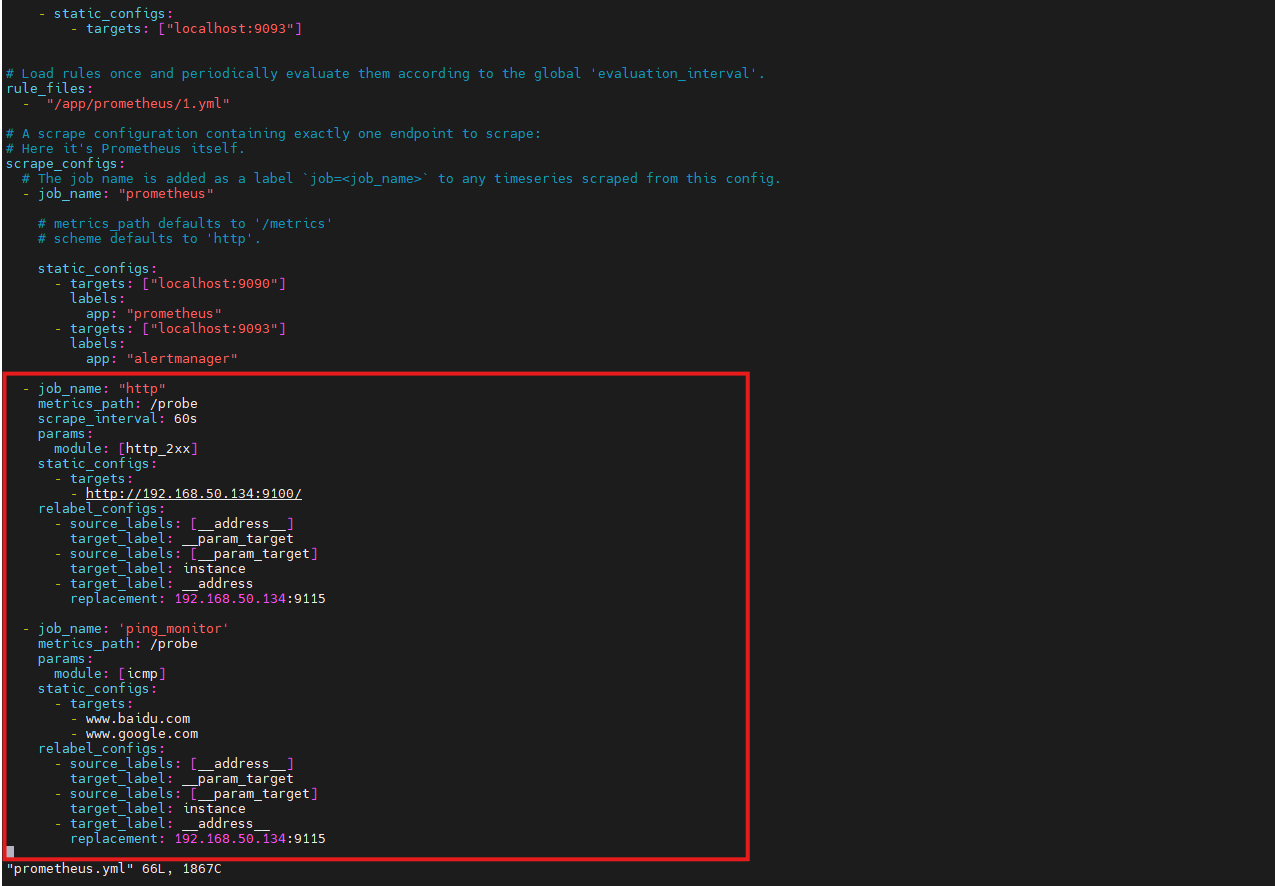Click the app: "alertmanager" label value

coord(182,358)
